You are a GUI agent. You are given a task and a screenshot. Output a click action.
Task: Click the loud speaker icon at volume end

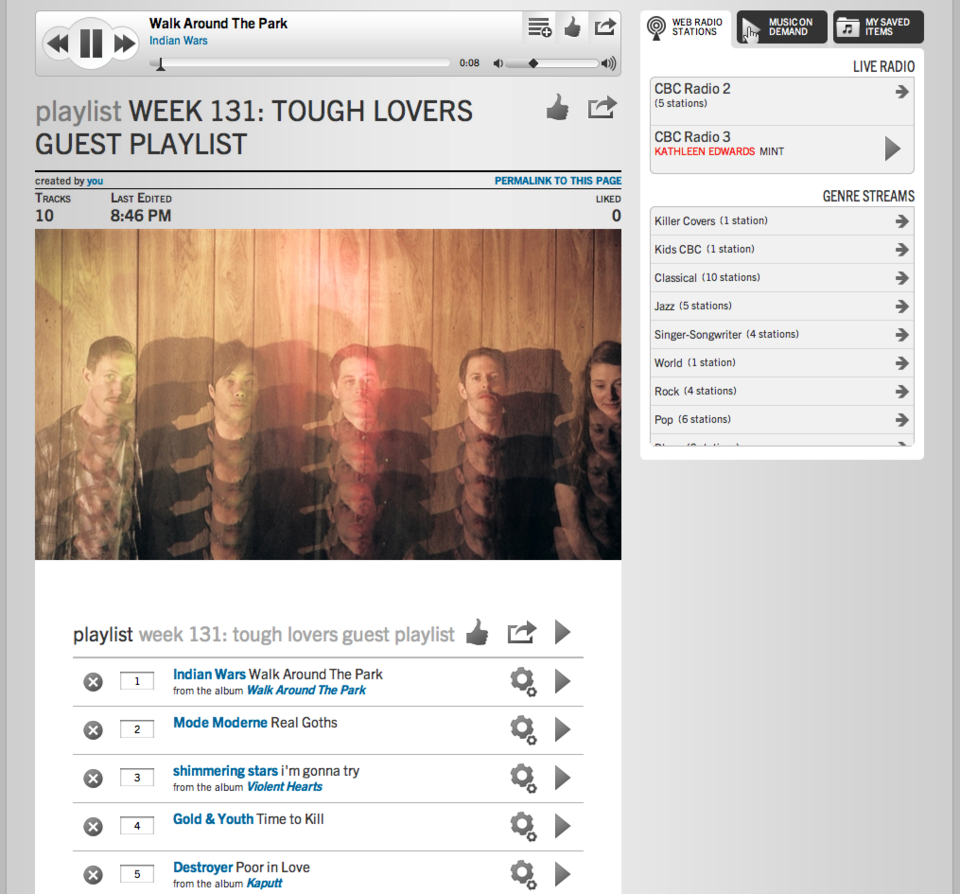[609, 63]
